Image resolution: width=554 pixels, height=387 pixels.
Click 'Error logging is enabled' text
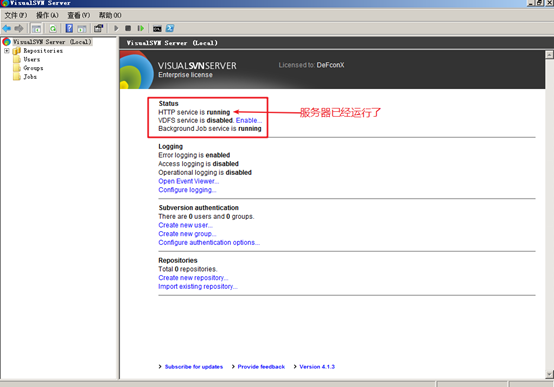tap(194, 155)
